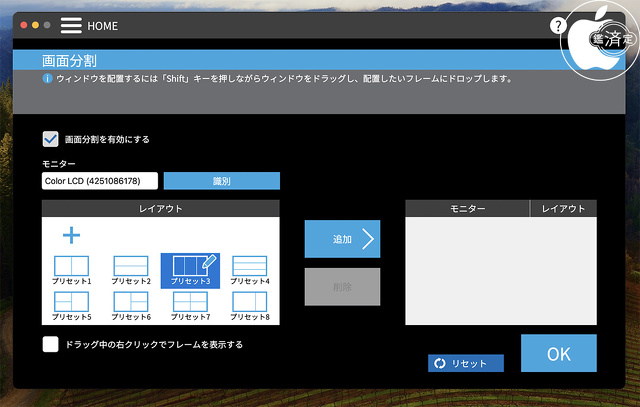The image size is (640, 407).
Task: Disable the 画面分割を有効にする checkbox
Action: tap(51, 139)
